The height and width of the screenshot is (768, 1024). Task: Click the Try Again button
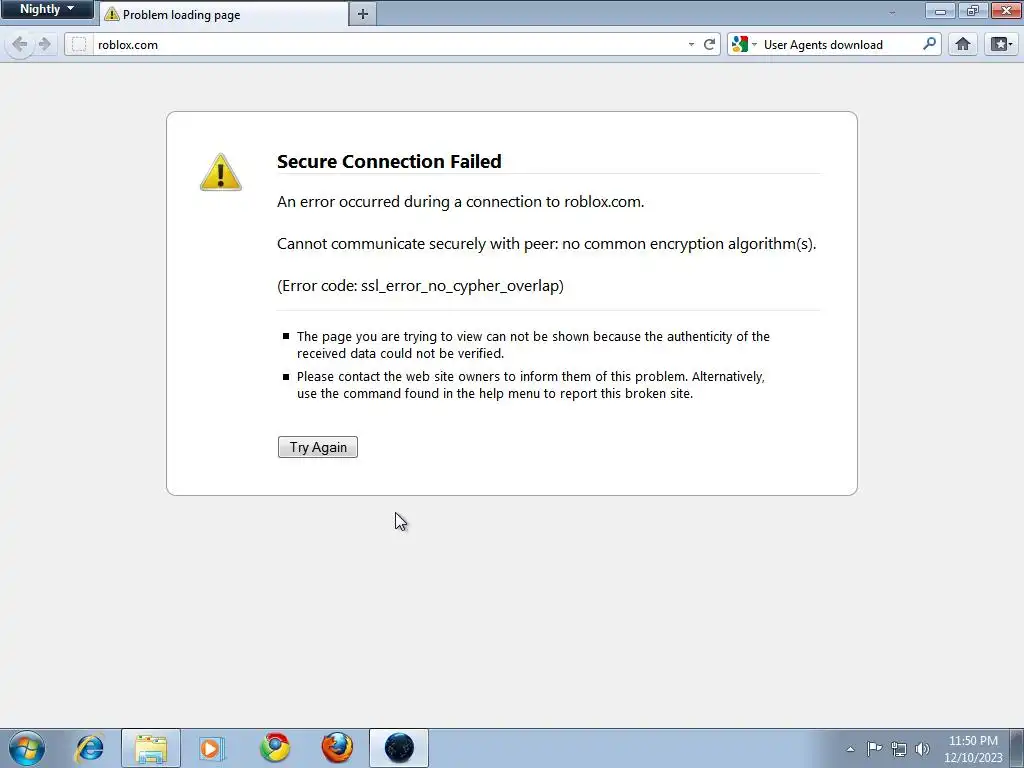[317, 447]
